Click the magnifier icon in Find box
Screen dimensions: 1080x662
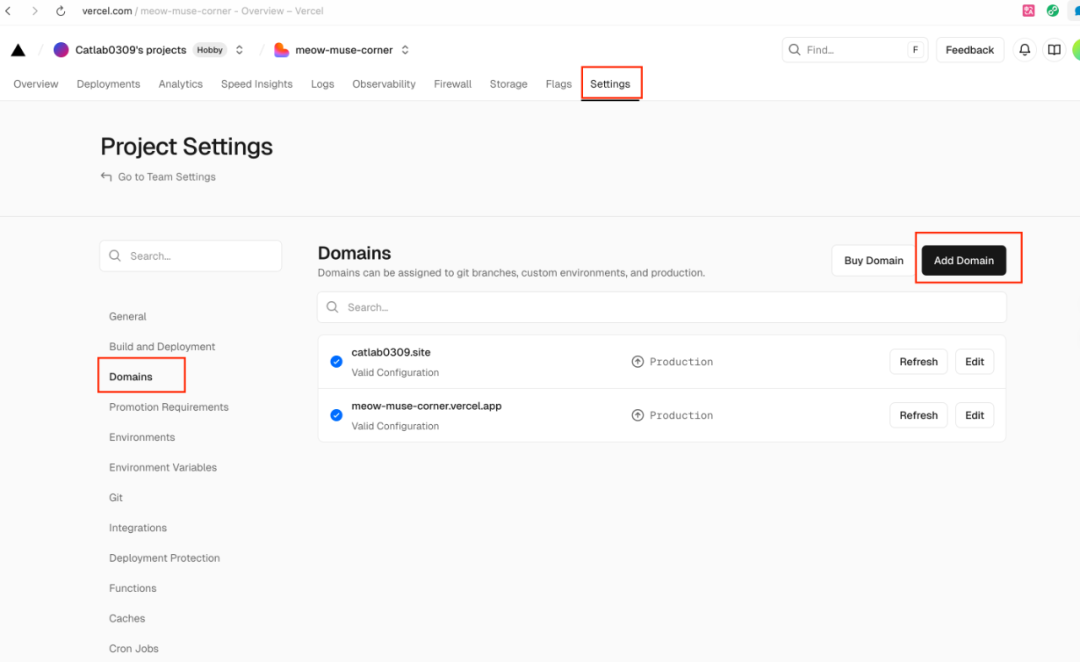coord(794,50)
